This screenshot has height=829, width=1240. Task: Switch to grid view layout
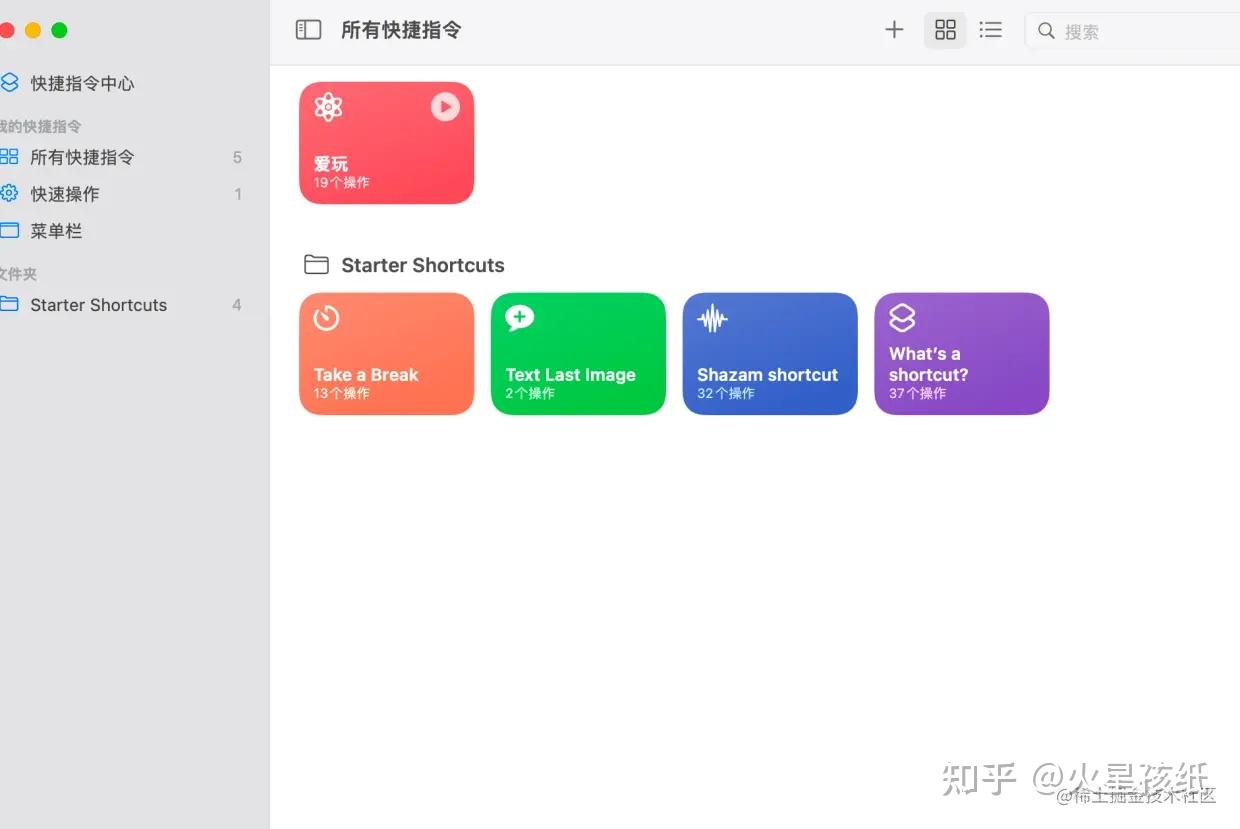click(x=945, y=29)
